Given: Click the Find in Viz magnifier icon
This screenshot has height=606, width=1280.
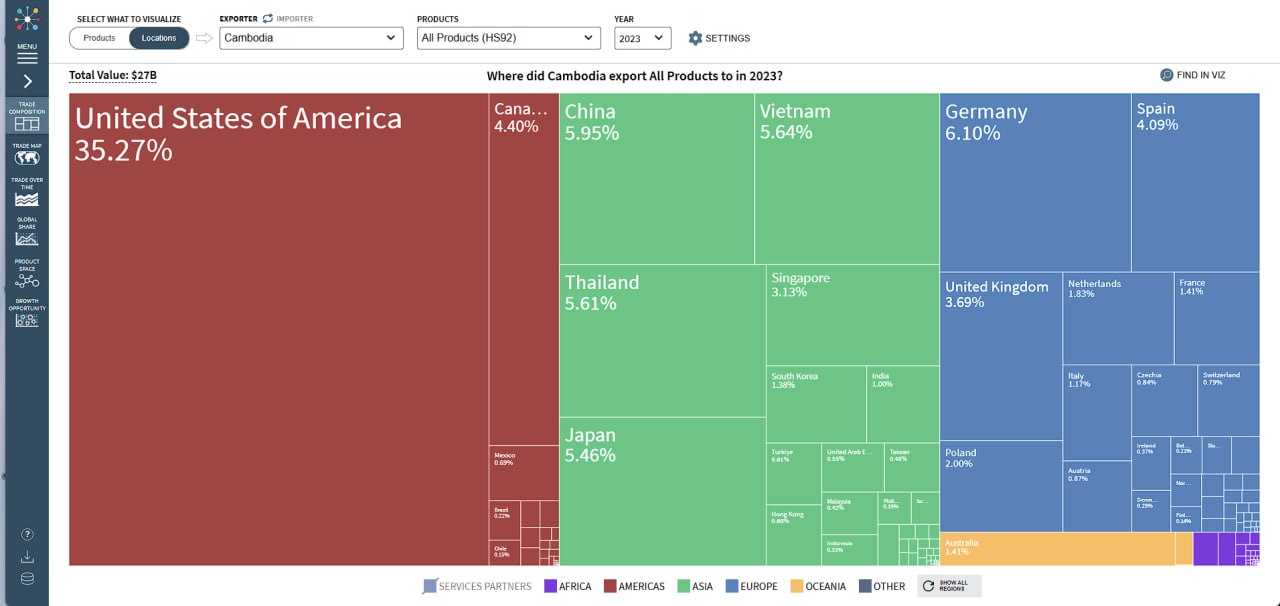Looking at the screenshot, I should [x=1166, y=75].
